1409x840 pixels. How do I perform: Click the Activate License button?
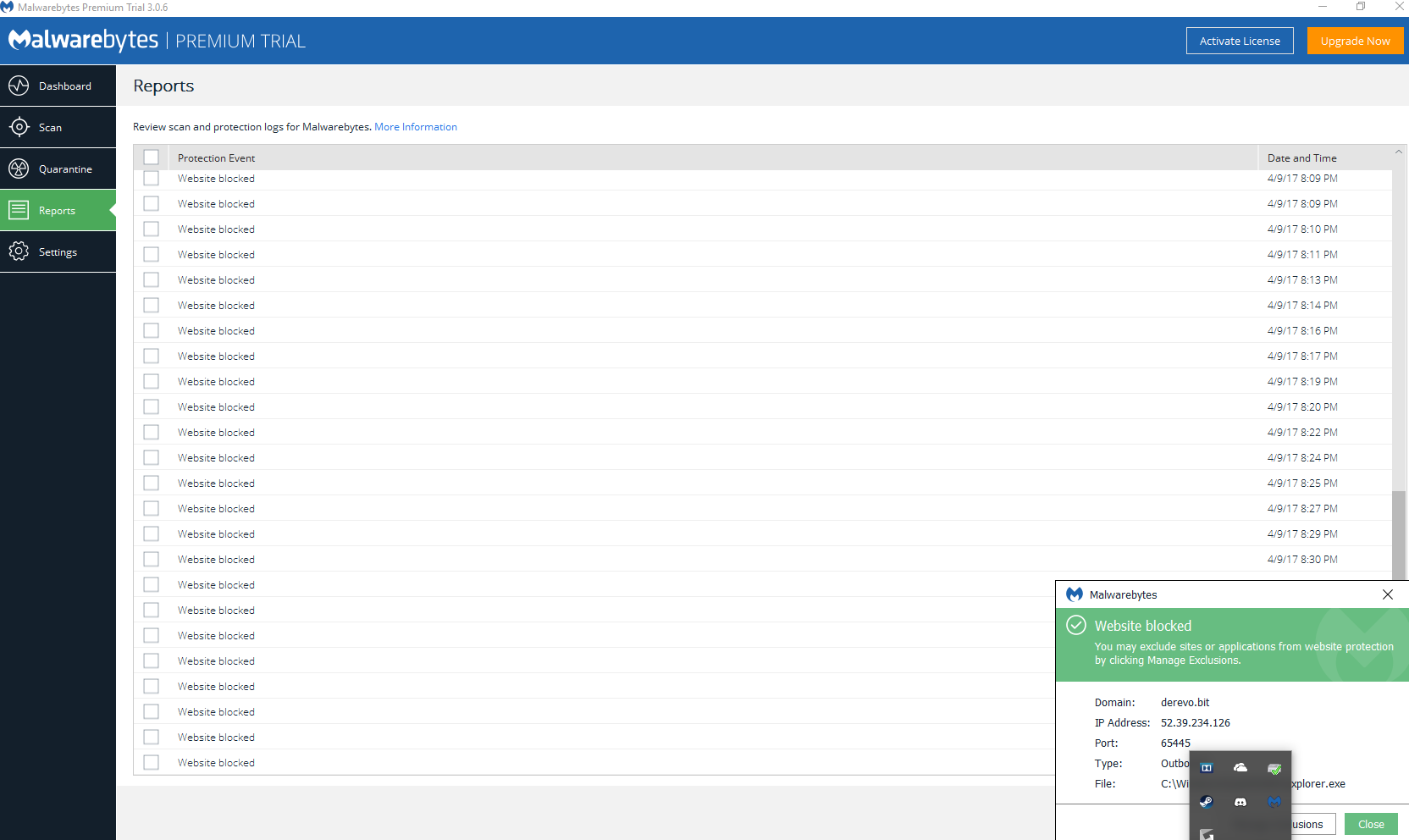click(x=1240, y=41)
